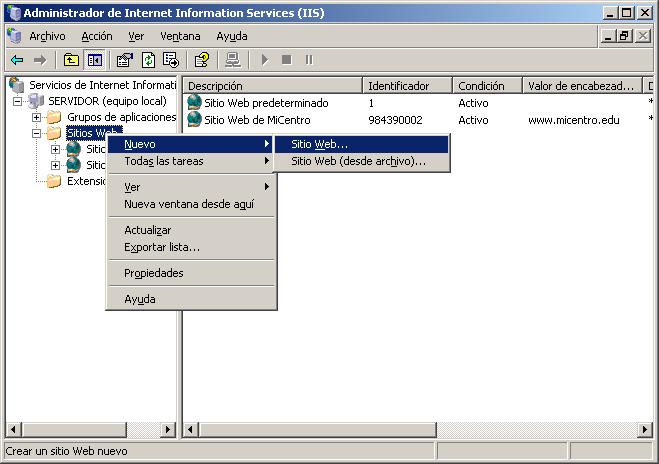Click right arrow of list pane scrollbar

(645, 430)
